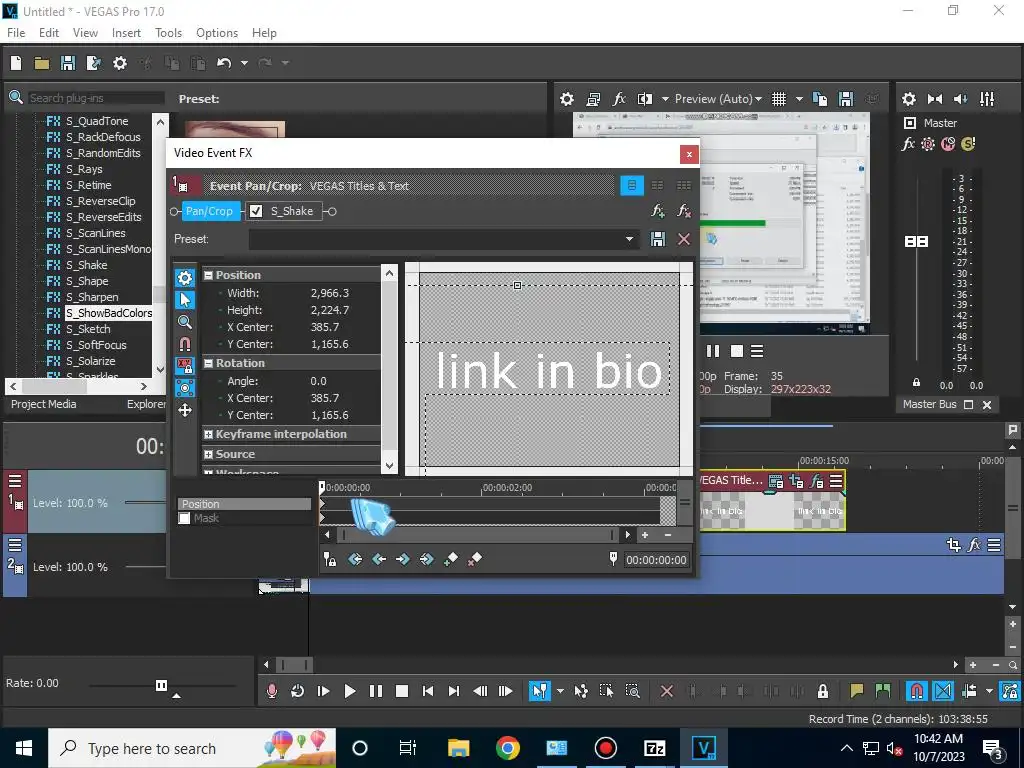The width and height of the screenshot is (1024, 768).
Task: Adjust the Master volume fader
Action: [x=916, y=242]
